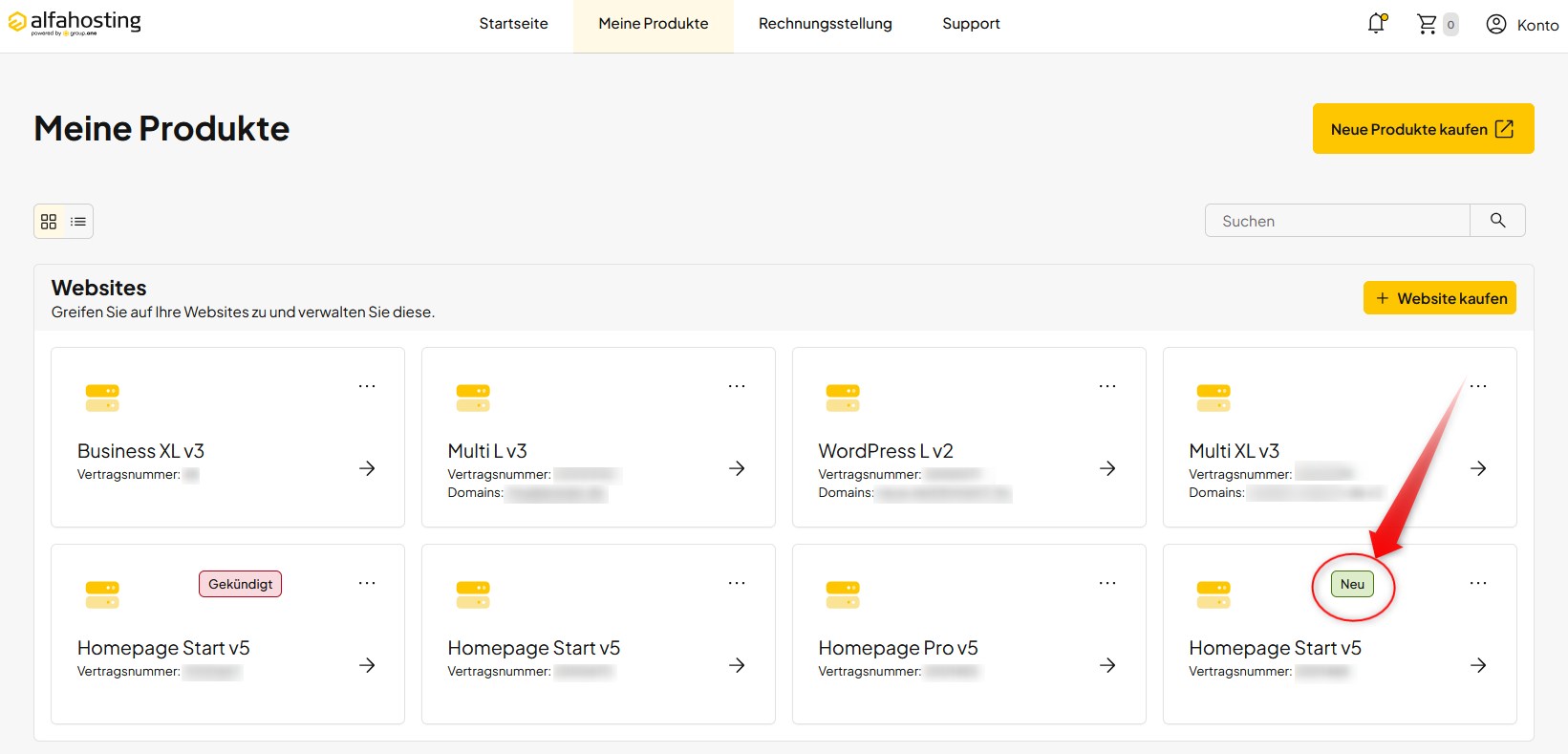This screenshot has width=1568, height=754.
Task: Click server icon on Multi XL v3 card
Action: coord(1214,398)
